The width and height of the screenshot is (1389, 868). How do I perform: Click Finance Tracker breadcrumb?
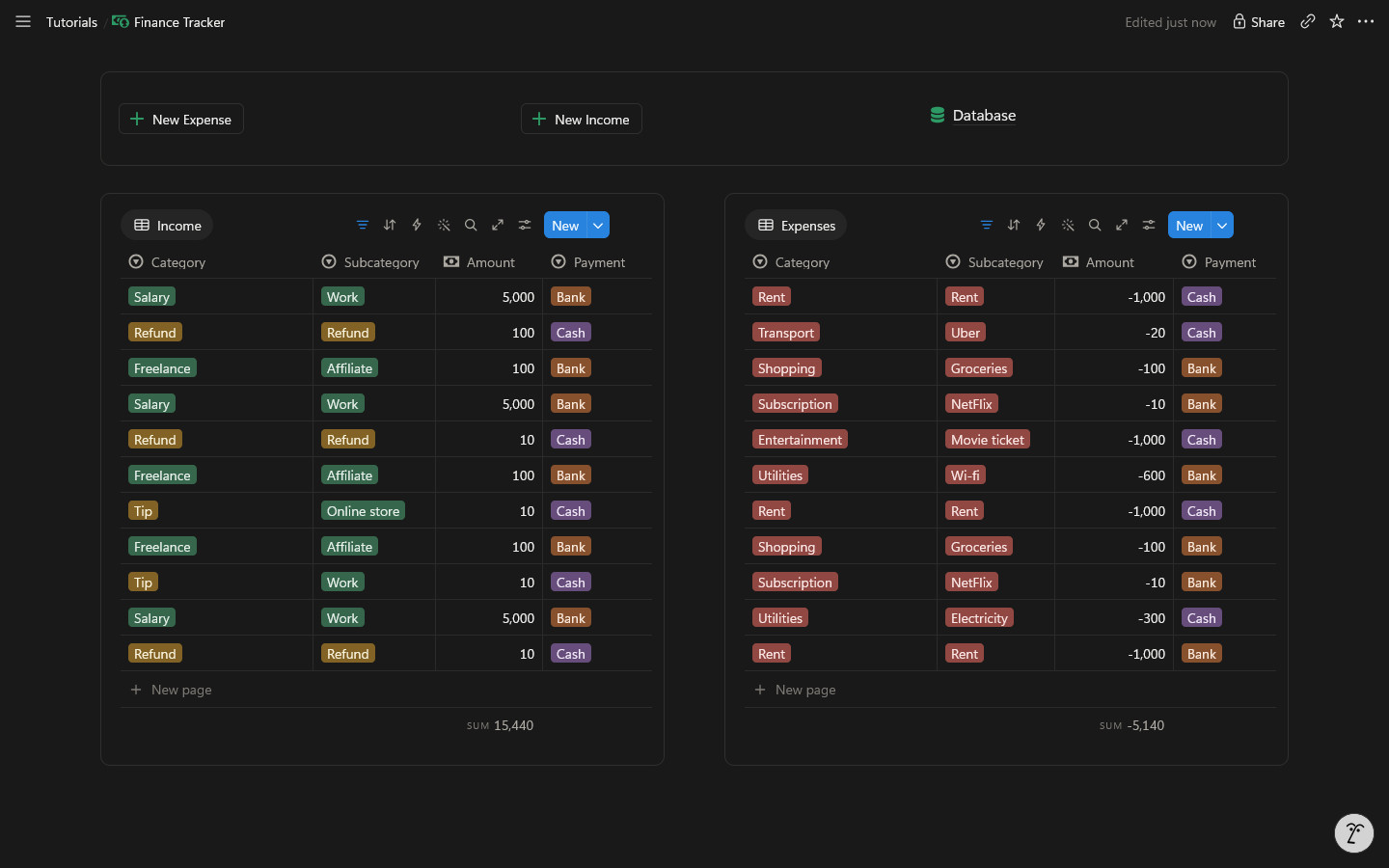(169, 22)
